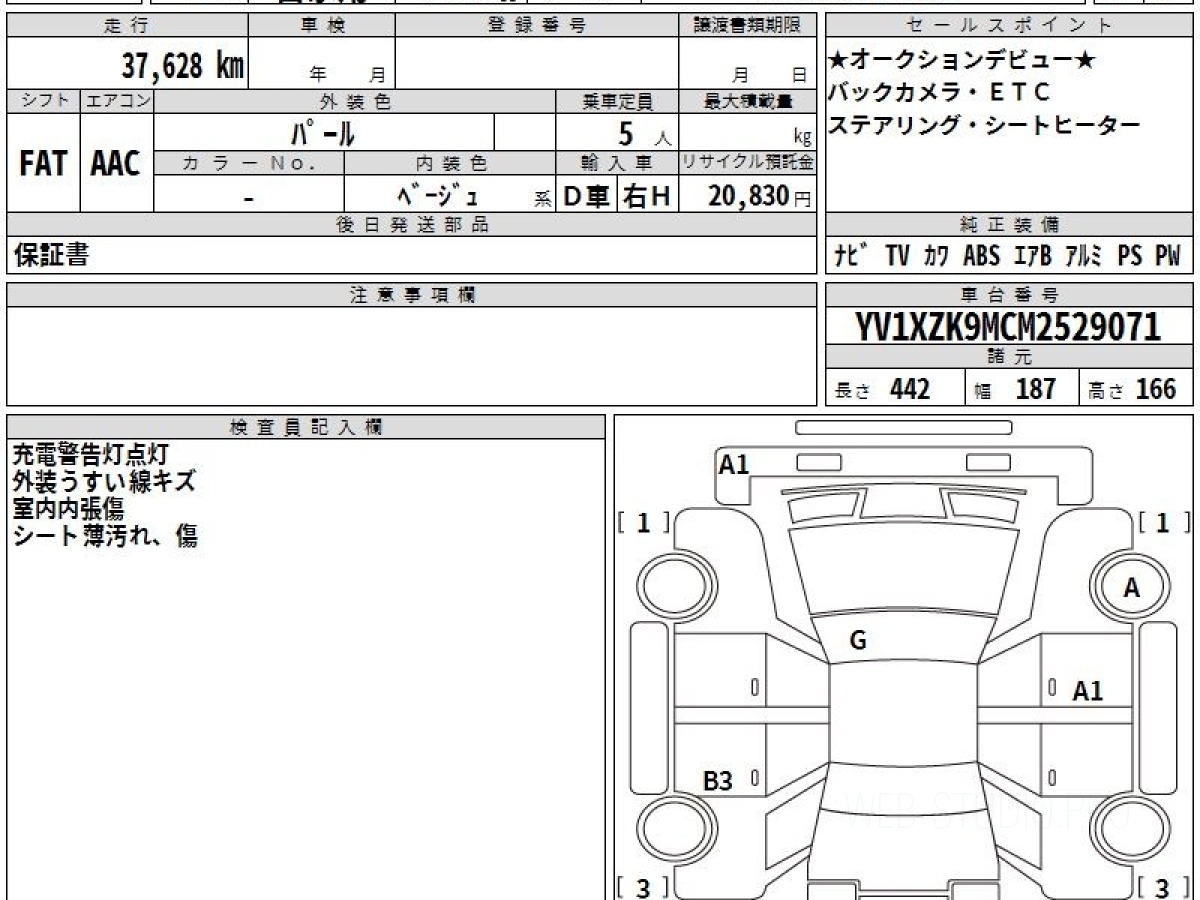Click the unmarked top-left wheel circle
Screen dimensions: 1200x900
[x=671, y=587]
